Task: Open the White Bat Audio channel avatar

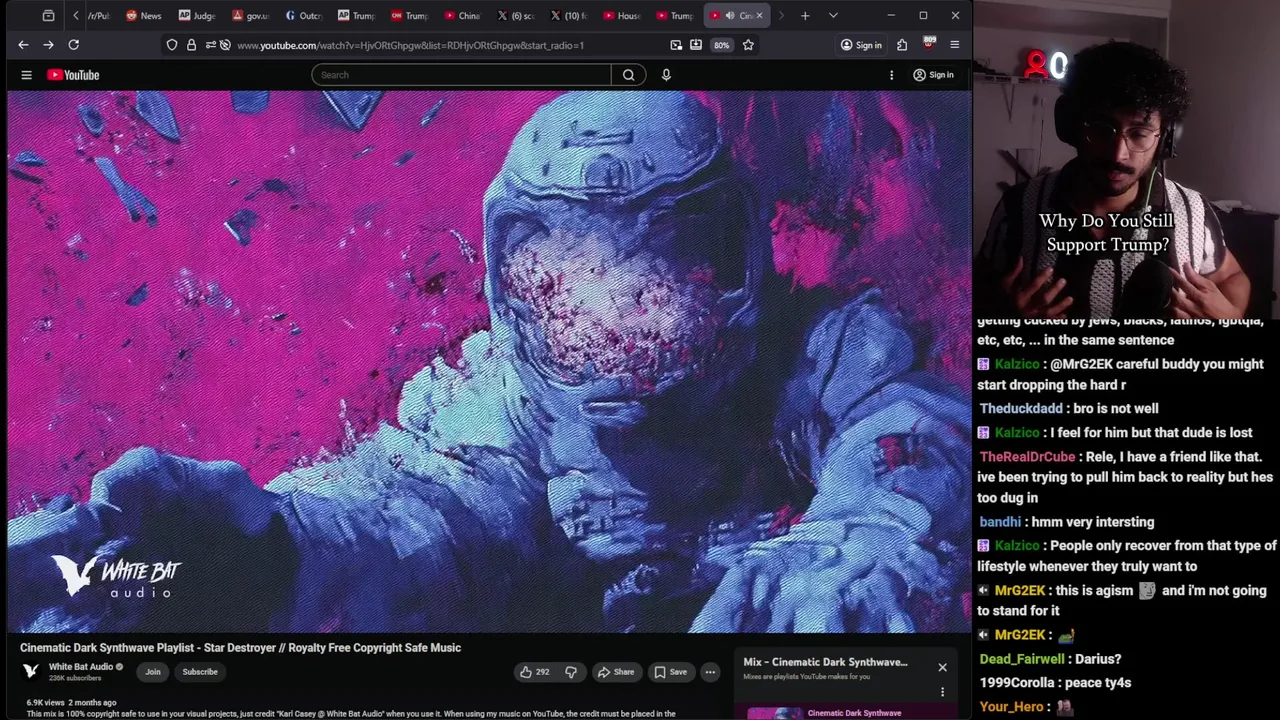Action: pos(31,671)
